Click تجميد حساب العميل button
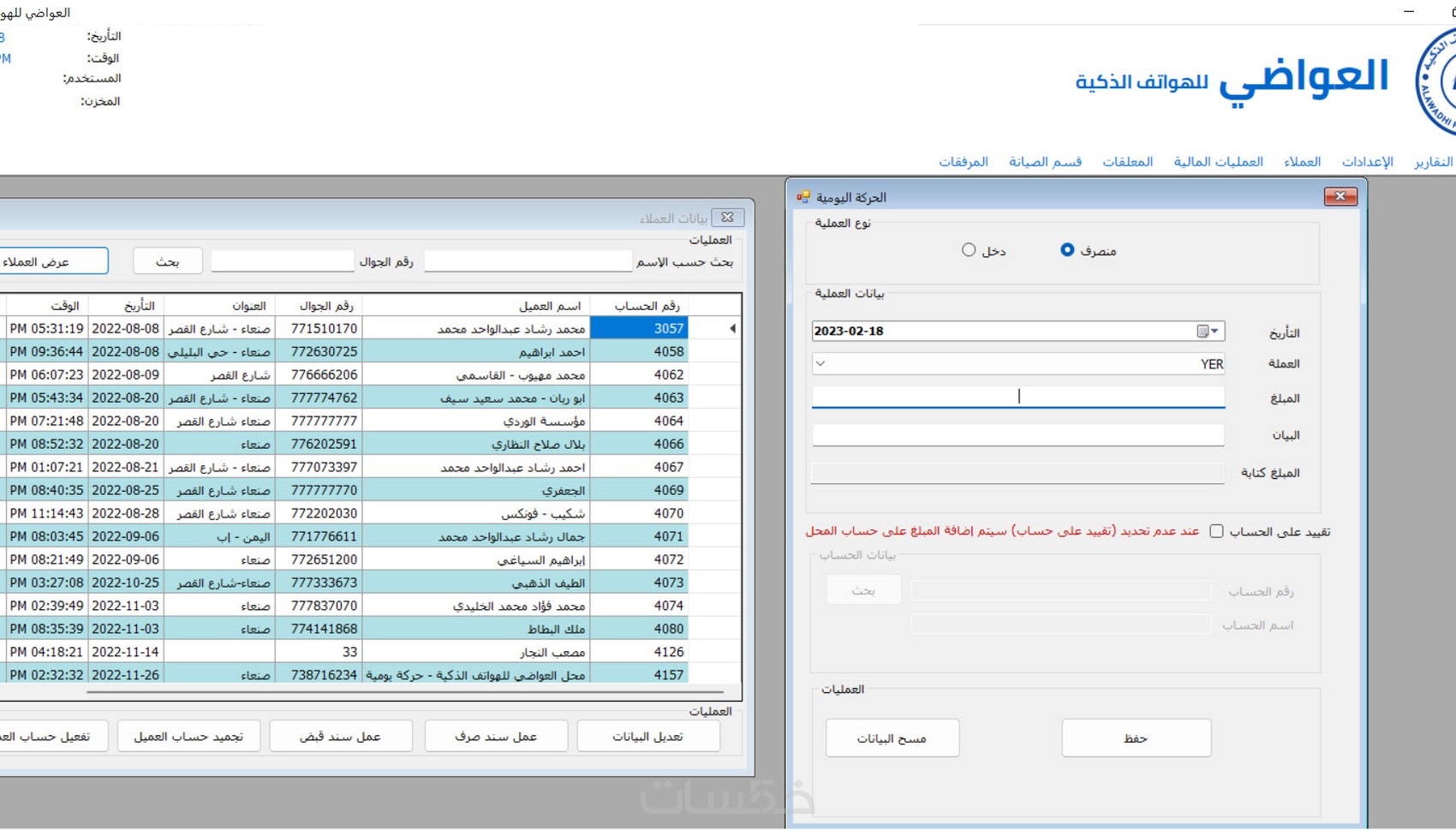The height and width of the screenshot is (831, 1456). [x=189, y=736]
